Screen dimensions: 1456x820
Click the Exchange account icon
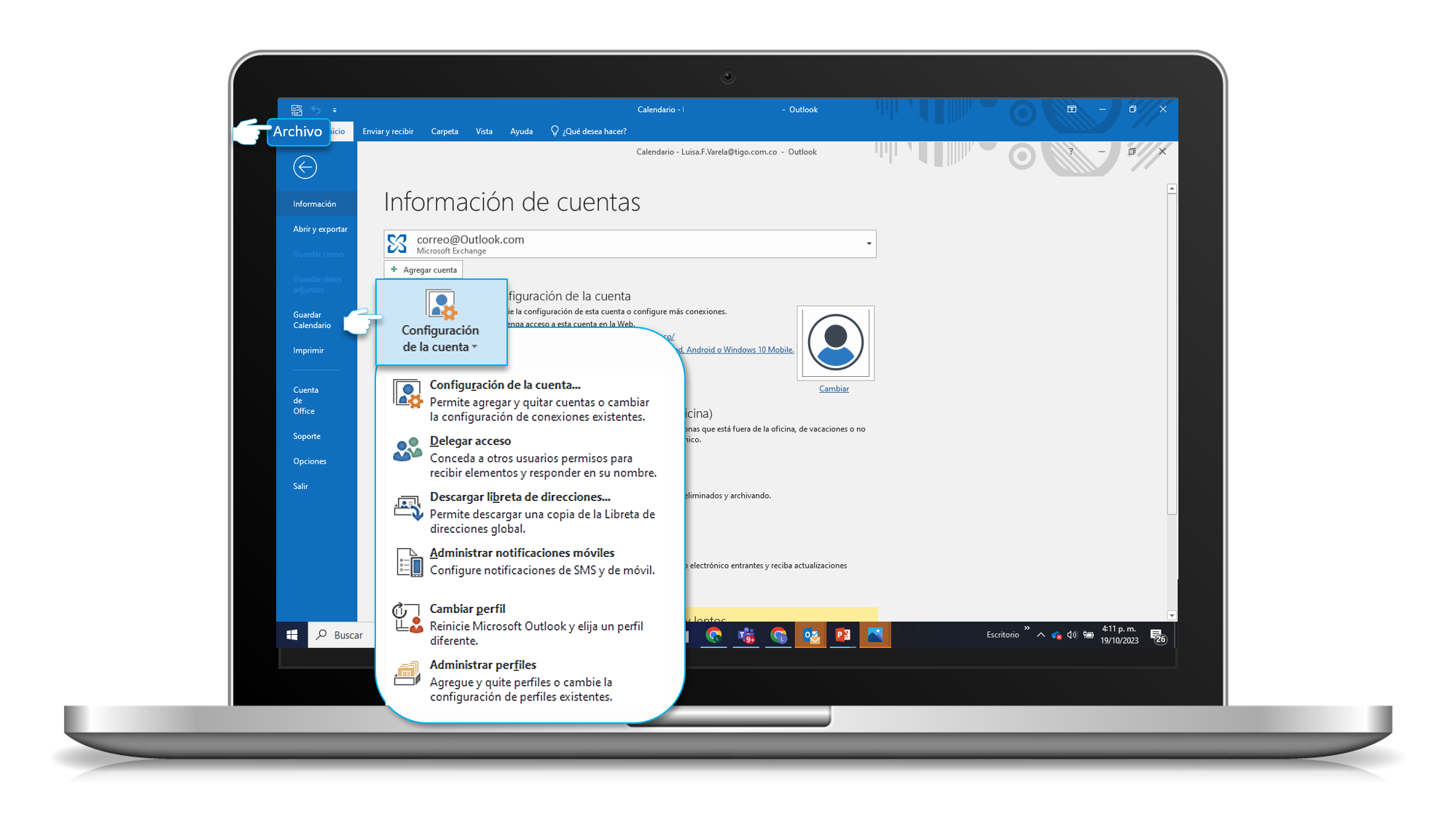click(x=397, y=243)
